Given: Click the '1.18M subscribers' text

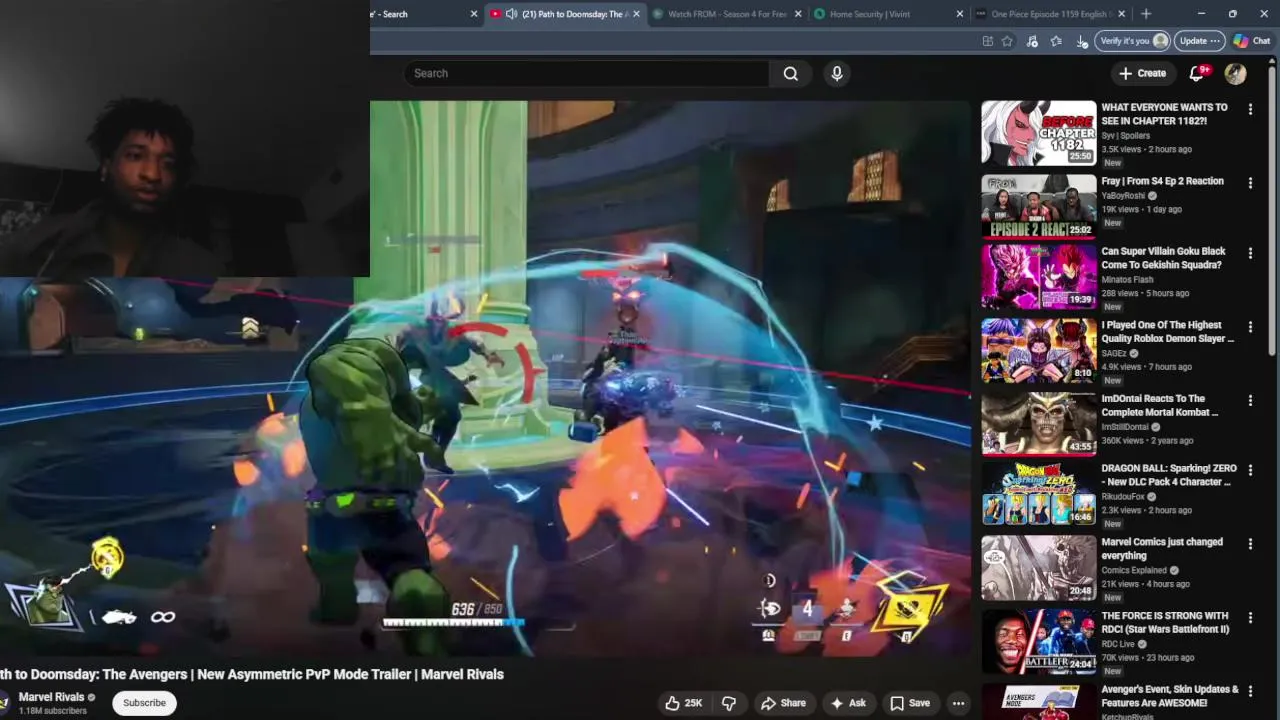Looking at the screenshot, I should (52, 711).
